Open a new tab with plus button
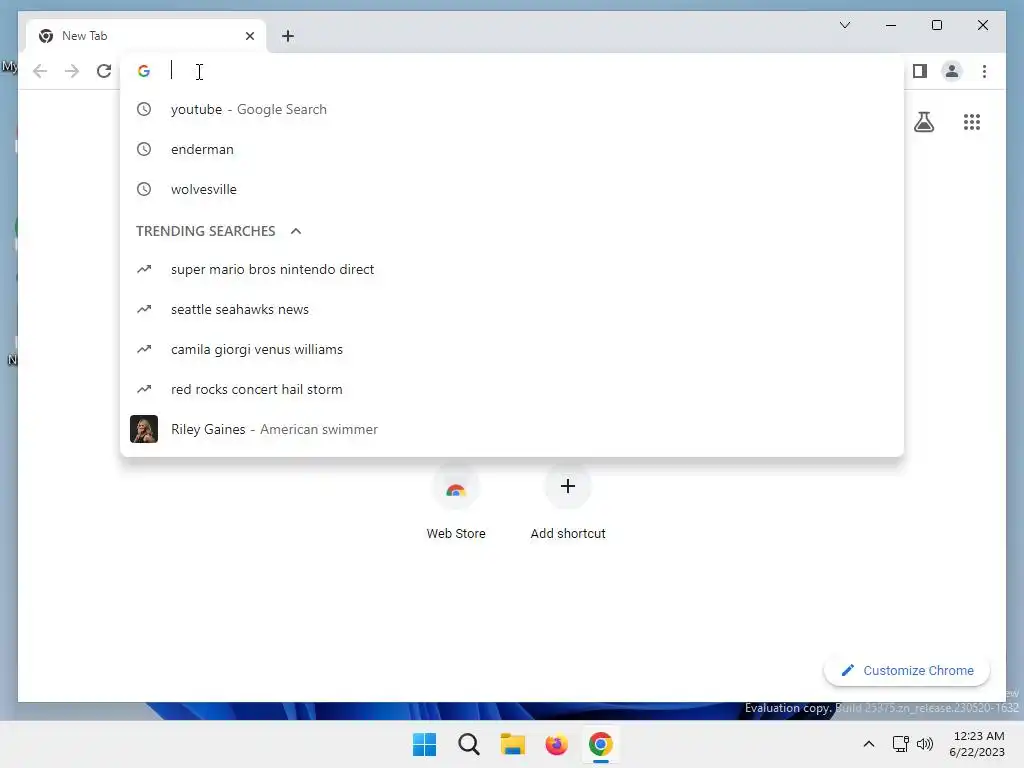This screenshot has height=768, width=1024. pos(287,36)
